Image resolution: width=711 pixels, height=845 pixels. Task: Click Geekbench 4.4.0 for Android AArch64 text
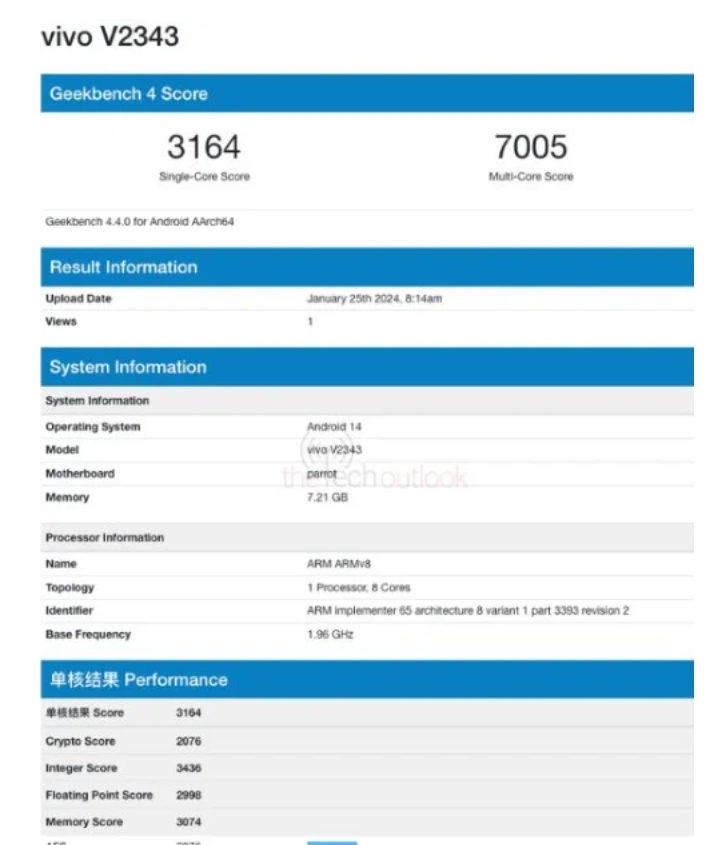[x=140, y=221]
